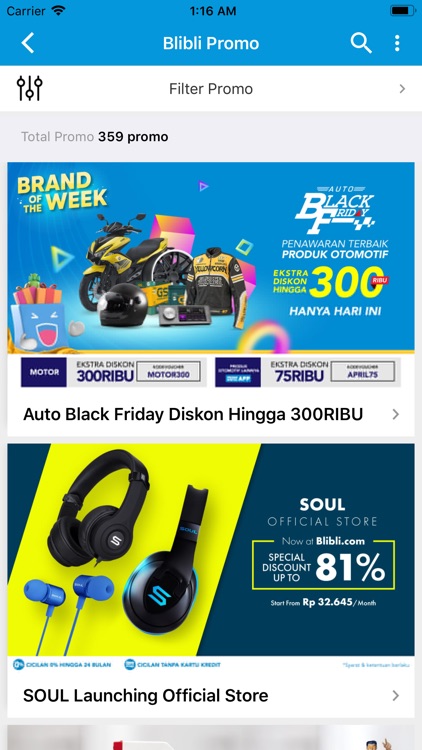Tap the Cicilan Tanpa Kartu Kredit icon
The height and width of the screenshot is (750, 422).
click(130, 664)
